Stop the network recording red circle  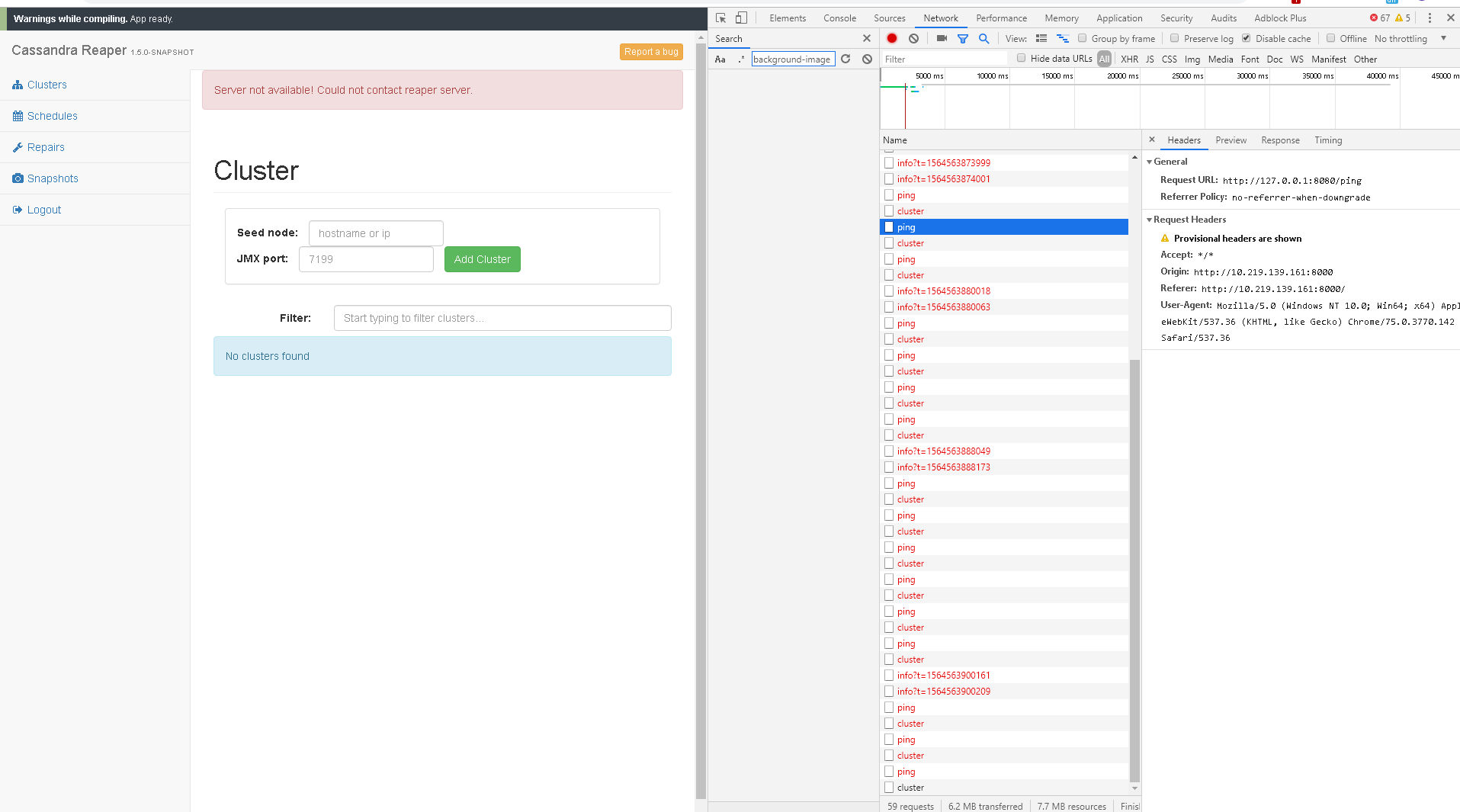(x=892, y=37)
